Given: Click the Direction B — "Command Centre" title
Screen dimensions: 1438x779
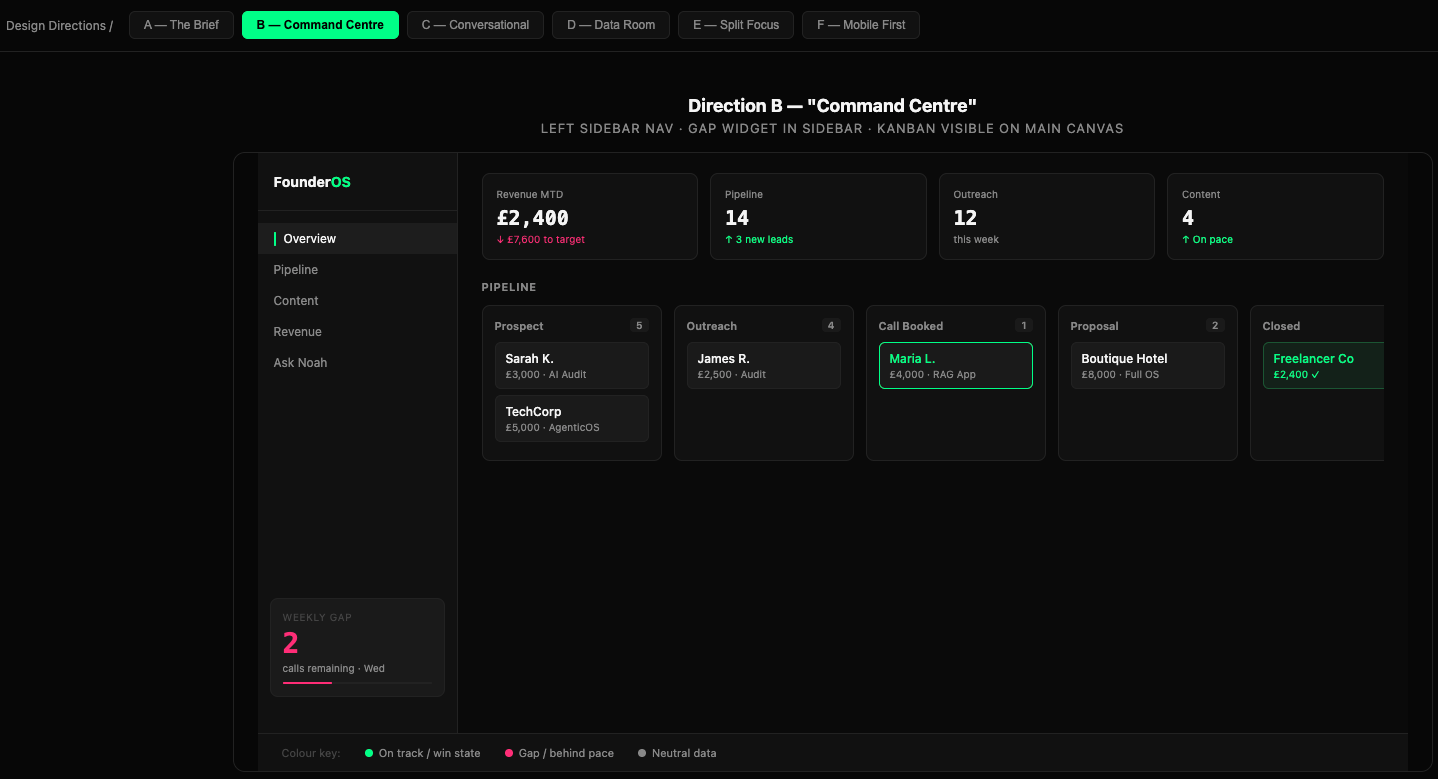Looking at the screenshot, I should click(832, 106).
